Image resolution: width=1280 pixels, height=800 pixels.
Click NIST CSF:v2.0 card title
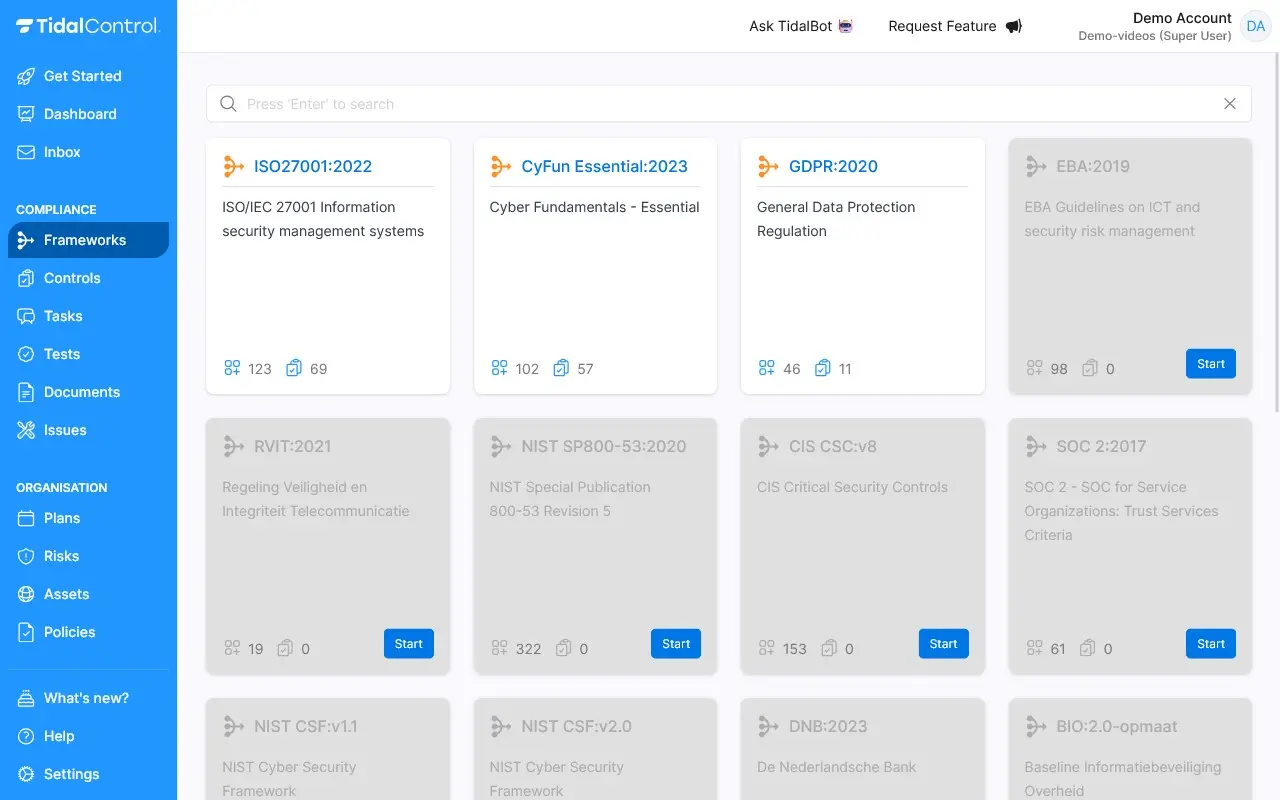coord(577,727)
